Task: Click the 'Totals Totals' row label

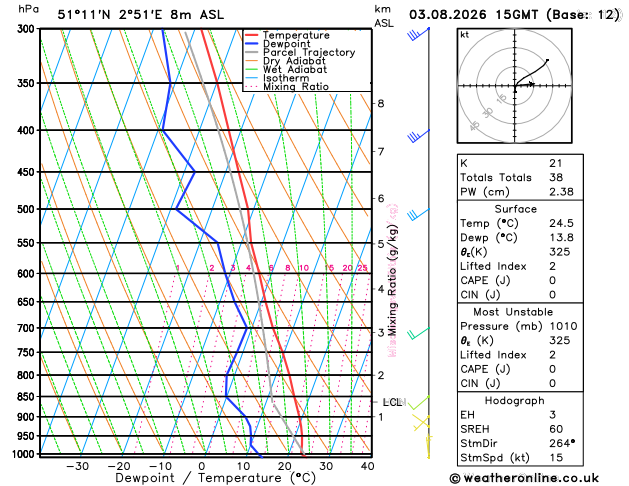Action: [x=496, y=178]
